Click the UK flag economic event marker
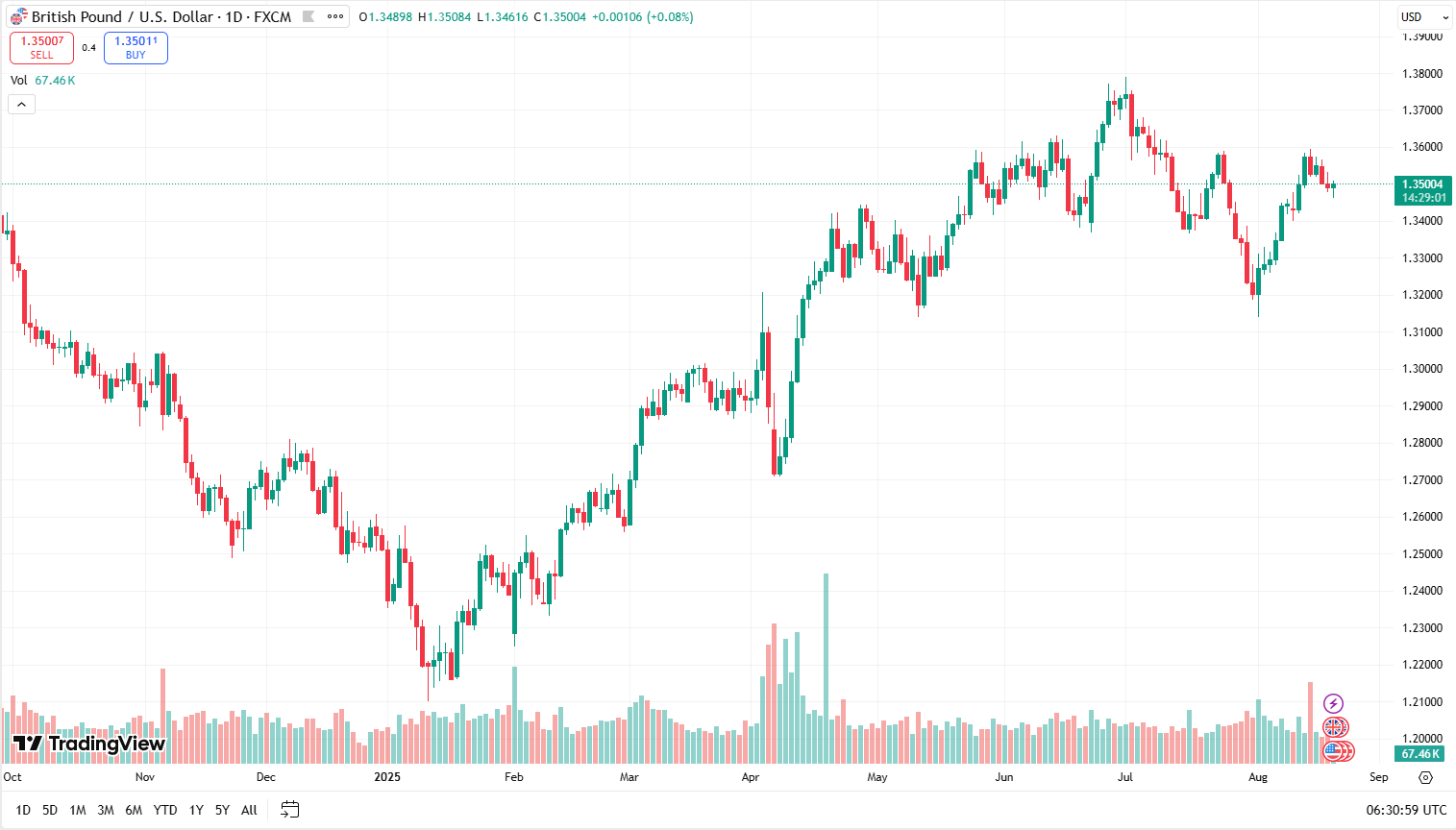Viewport: 1456px width, 830px height. pyautogui.click(x=1335, y=727)
